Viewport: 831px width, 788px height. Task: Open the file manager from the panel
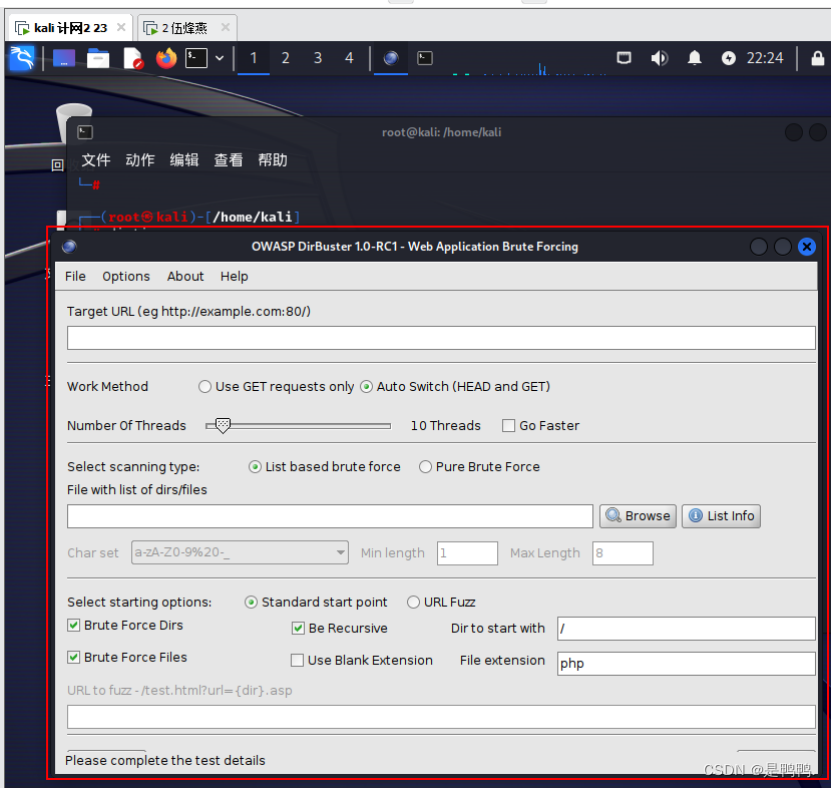[98, 58]
